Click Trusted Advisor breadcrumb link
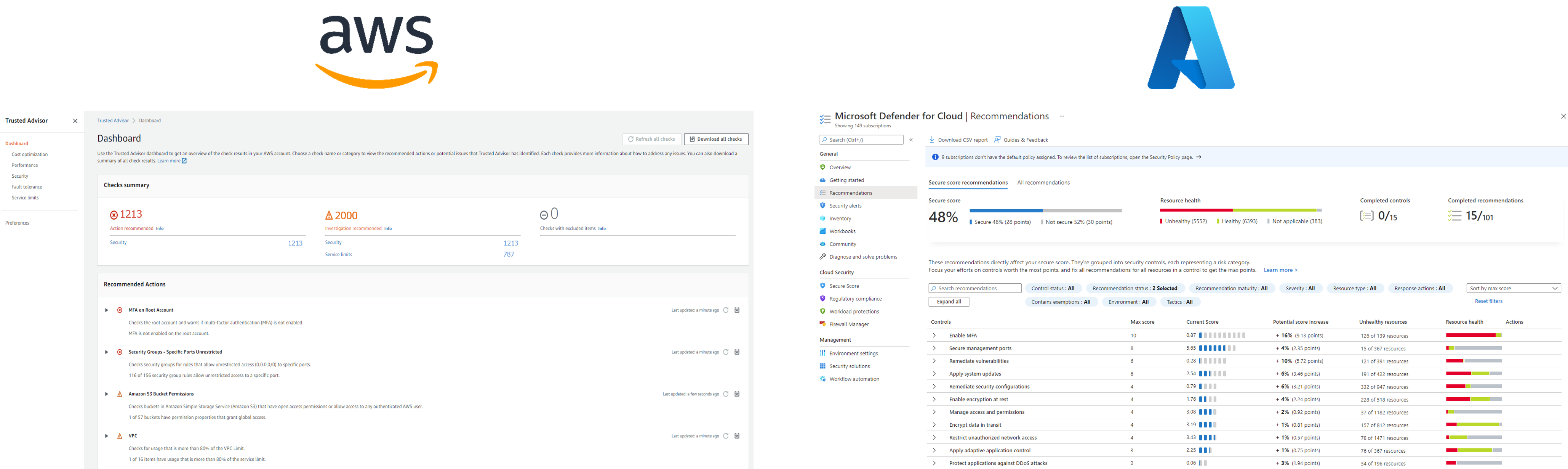Screen dimensions: 1568x469 click(113, 120)
